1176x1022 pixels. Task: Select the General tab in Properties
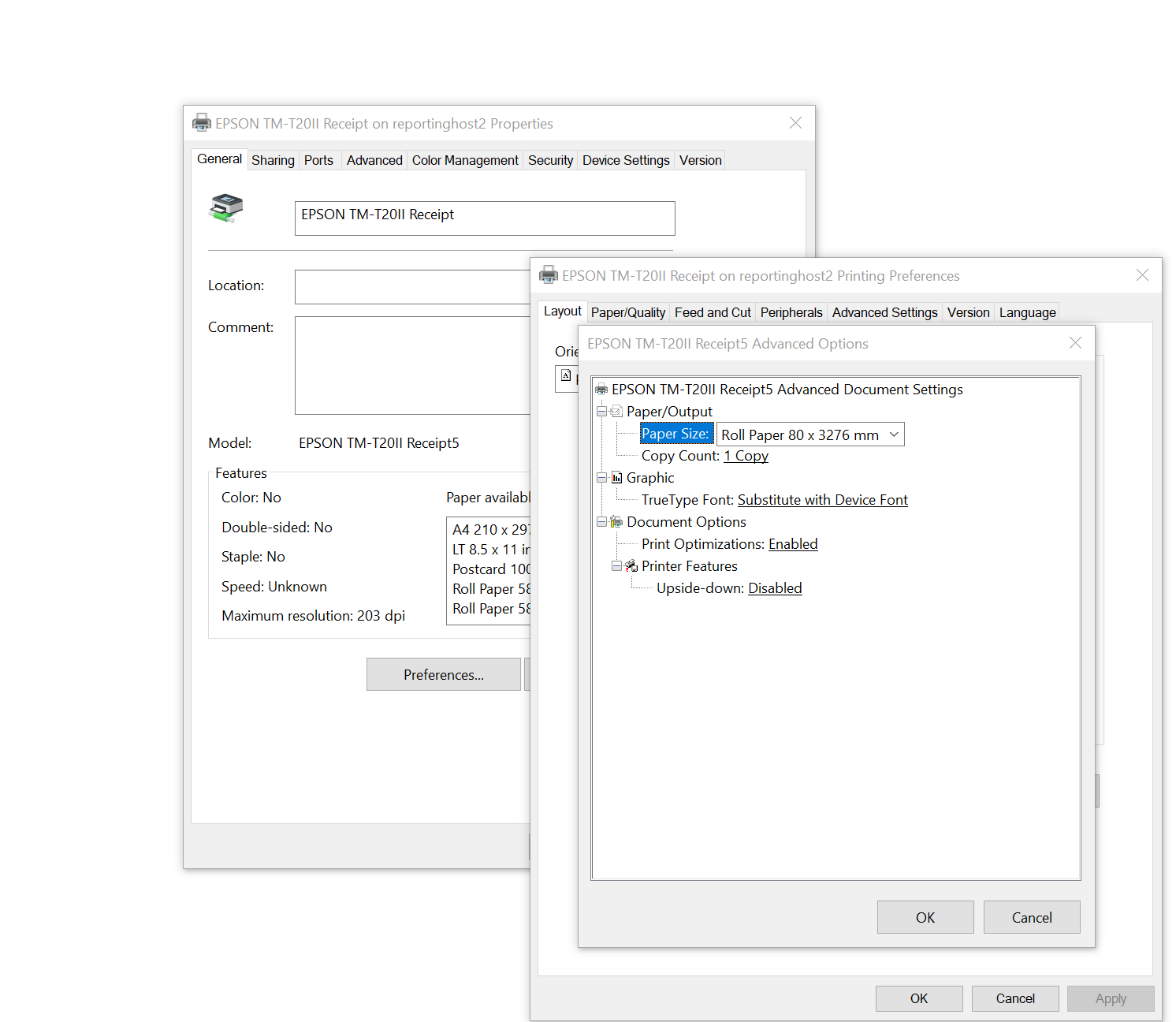point(219,159)
